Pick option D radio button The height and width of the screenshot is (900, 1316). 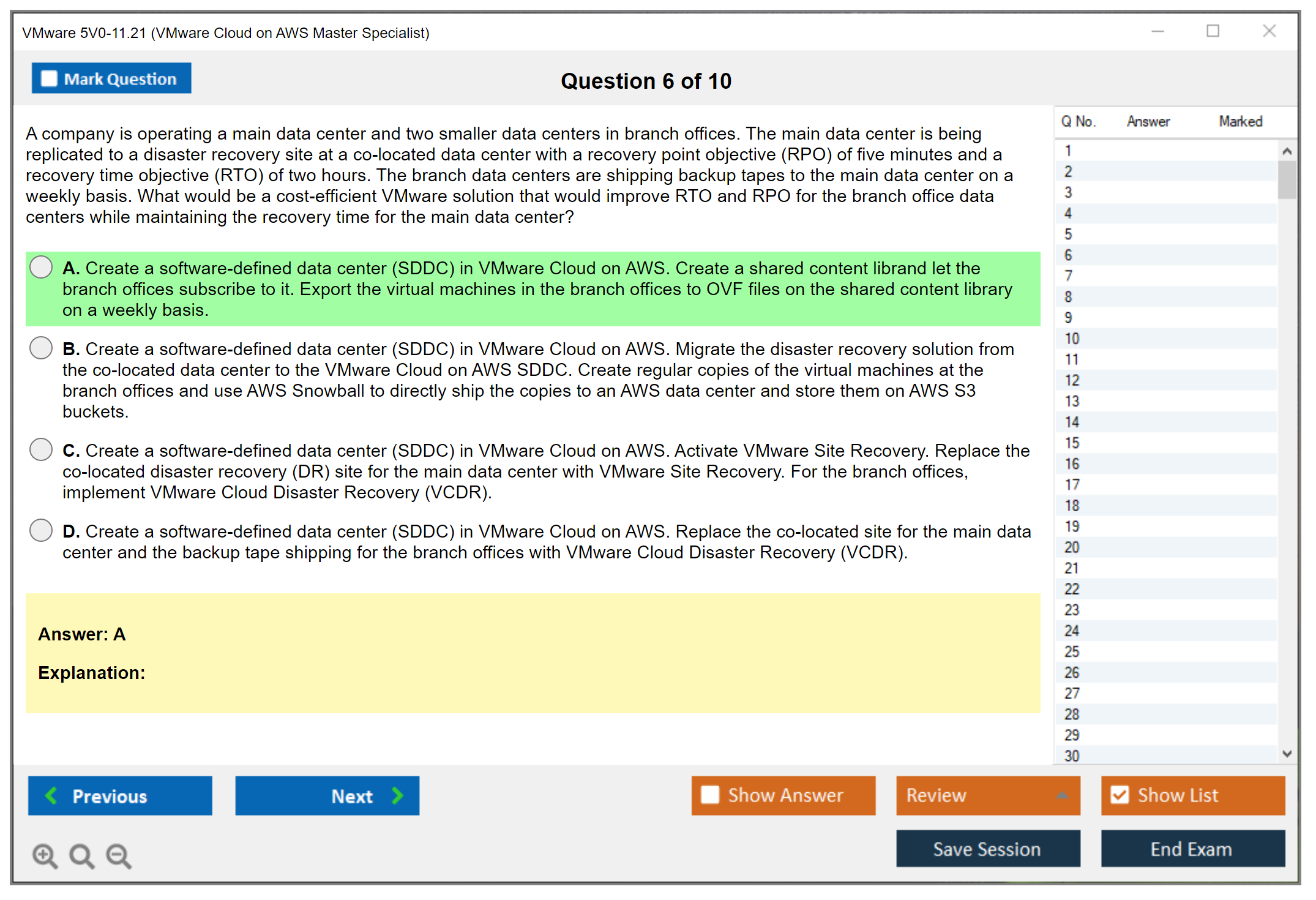pyautogui.click(x=41, y=530)
